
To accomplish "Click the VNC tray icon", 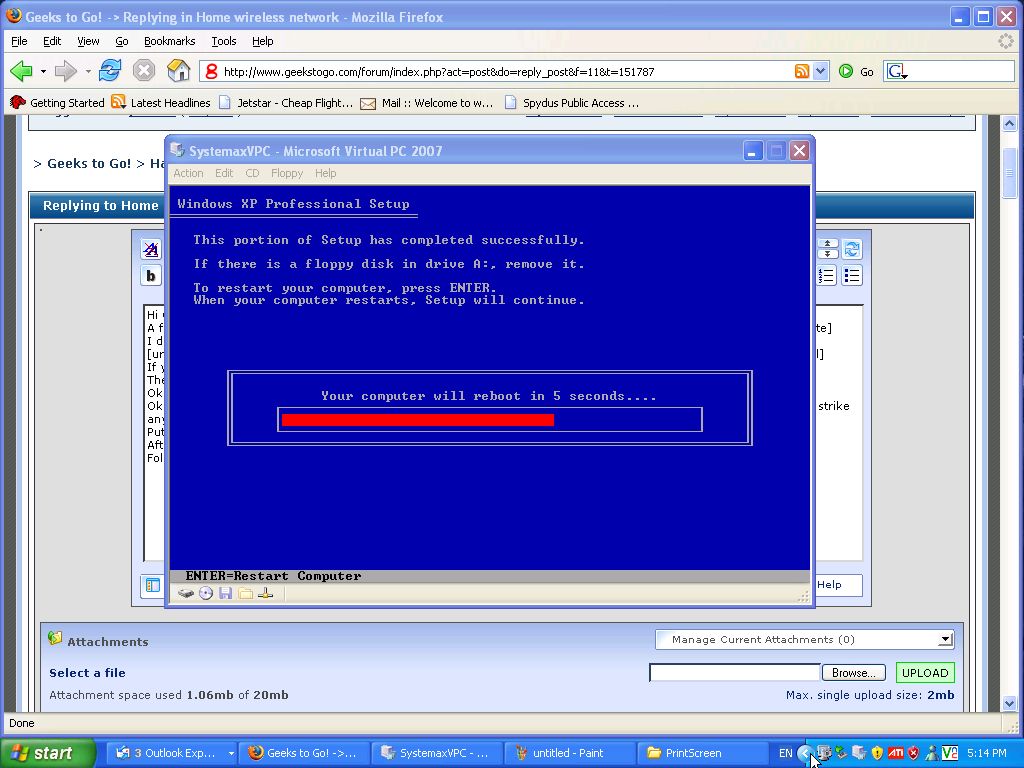I will (950, 753).
